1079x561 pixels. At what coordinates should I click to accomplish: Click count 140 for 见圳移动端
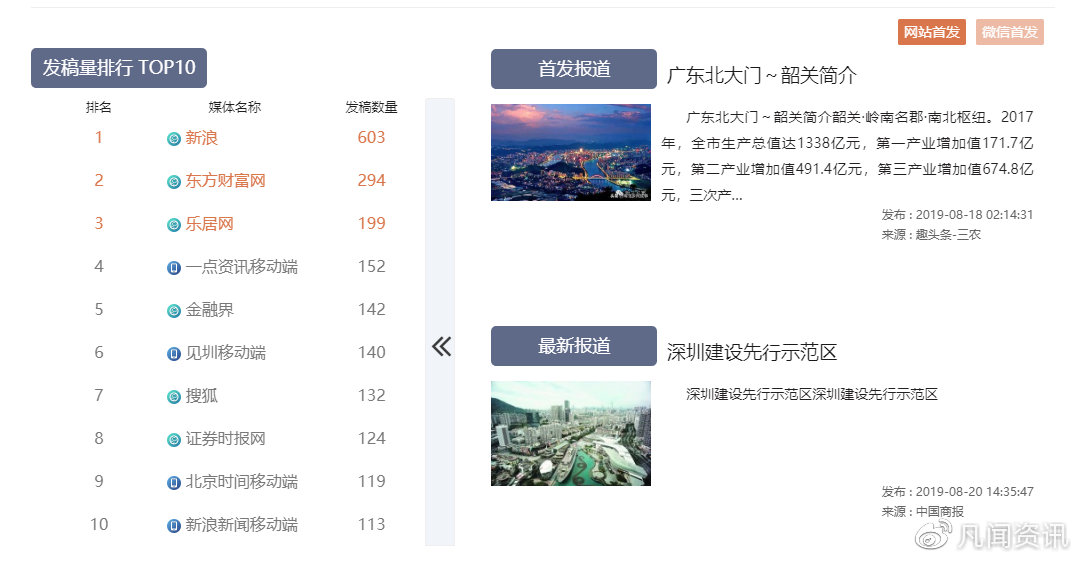372,353
